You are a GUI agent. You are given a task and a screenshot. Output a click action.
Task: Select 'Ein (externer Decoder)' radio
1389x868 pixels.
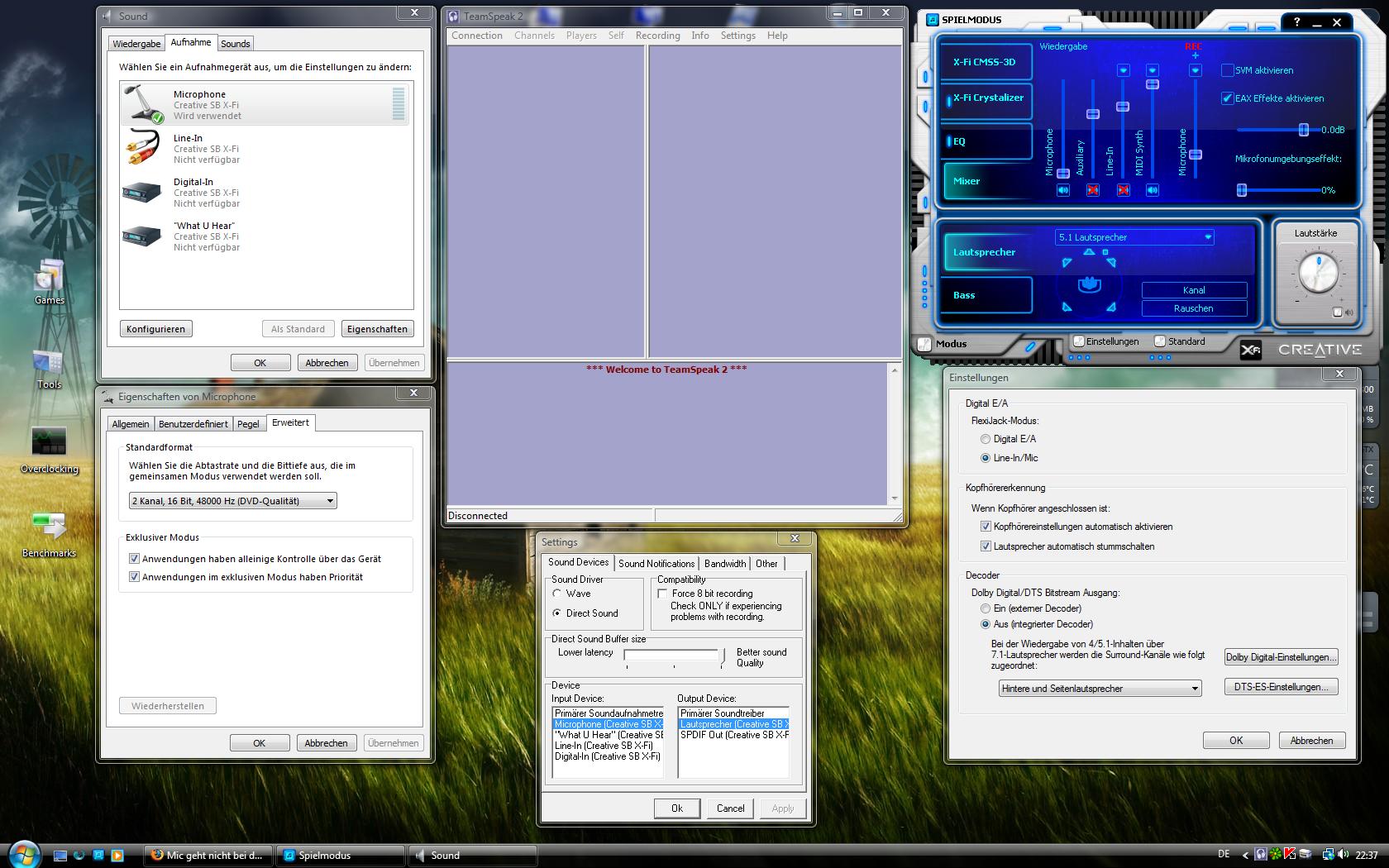coord(985,608)
